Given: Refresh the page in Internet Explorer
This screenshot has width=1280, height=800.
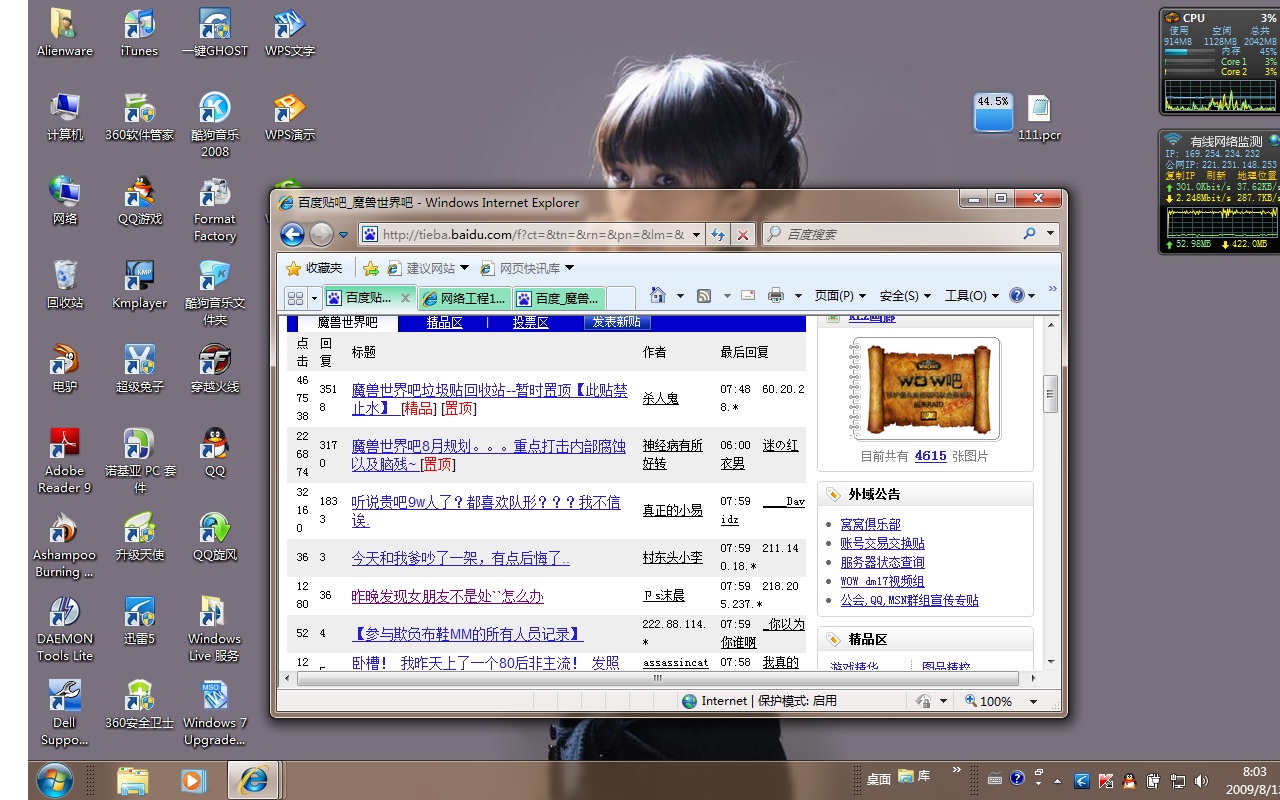Looking at the screenshot, I should [x=718, y=234].
